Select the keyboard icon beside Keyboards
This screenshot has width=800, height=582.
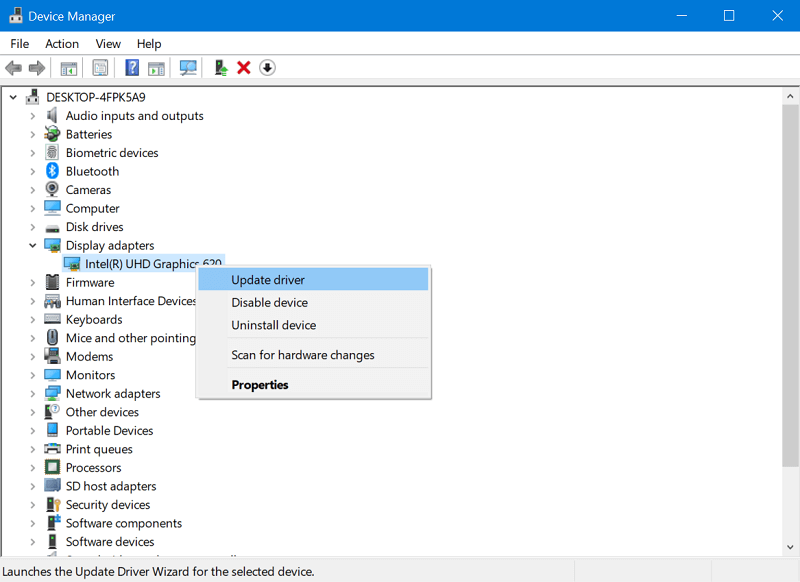pos(52,319)
